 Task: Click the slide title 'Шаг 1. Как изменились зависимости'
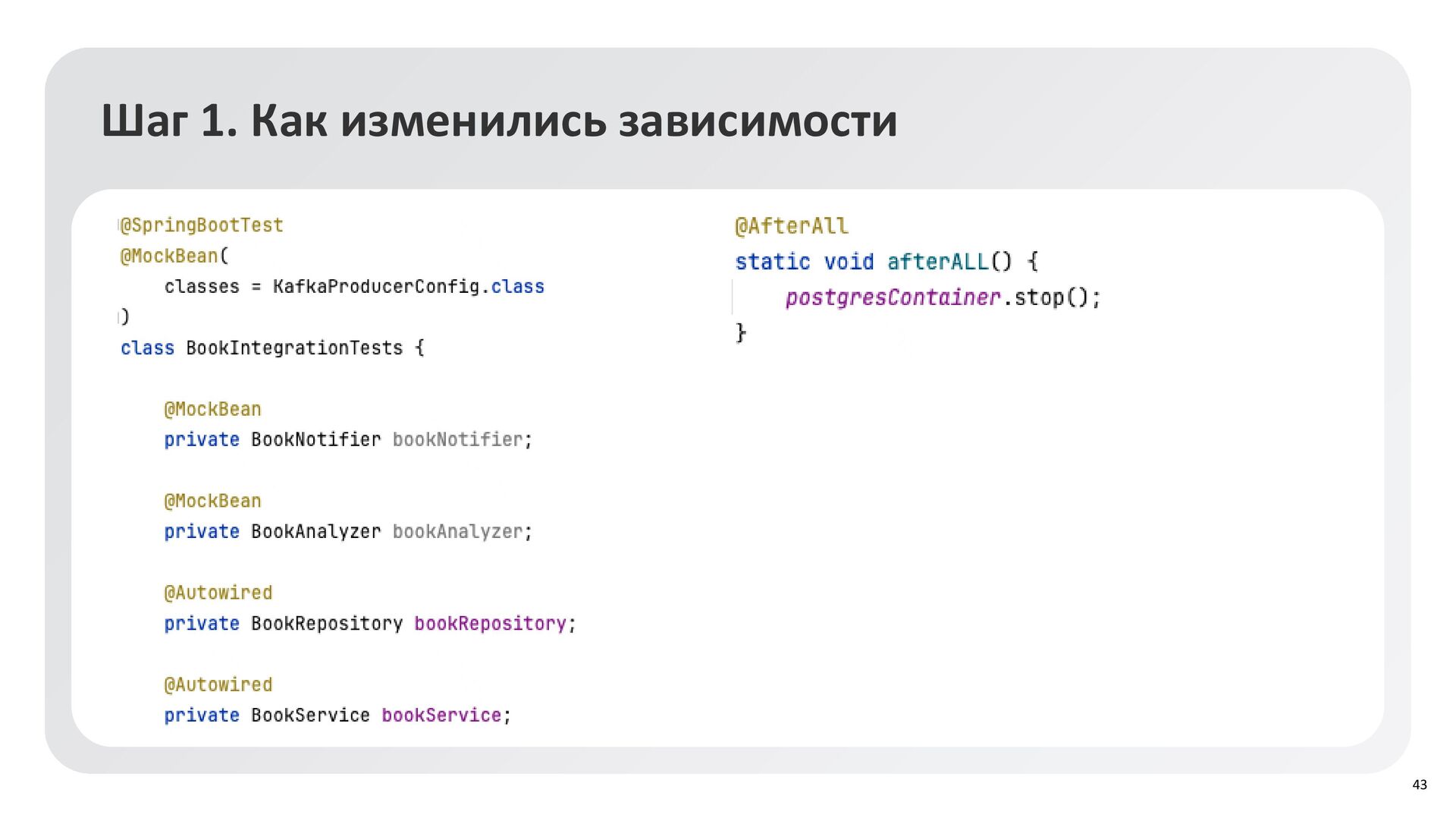pyautogui.click(x=499, y=121)
